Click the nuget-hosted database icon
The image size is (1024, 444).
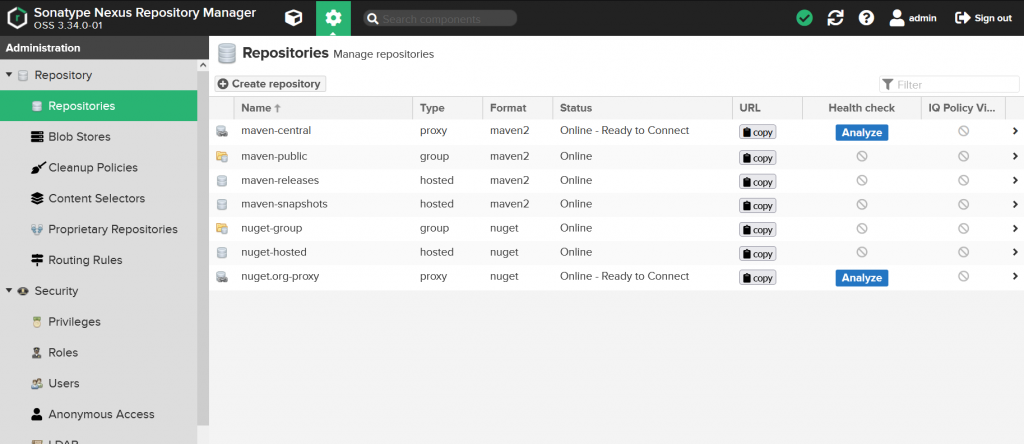(x=222, y=253)
